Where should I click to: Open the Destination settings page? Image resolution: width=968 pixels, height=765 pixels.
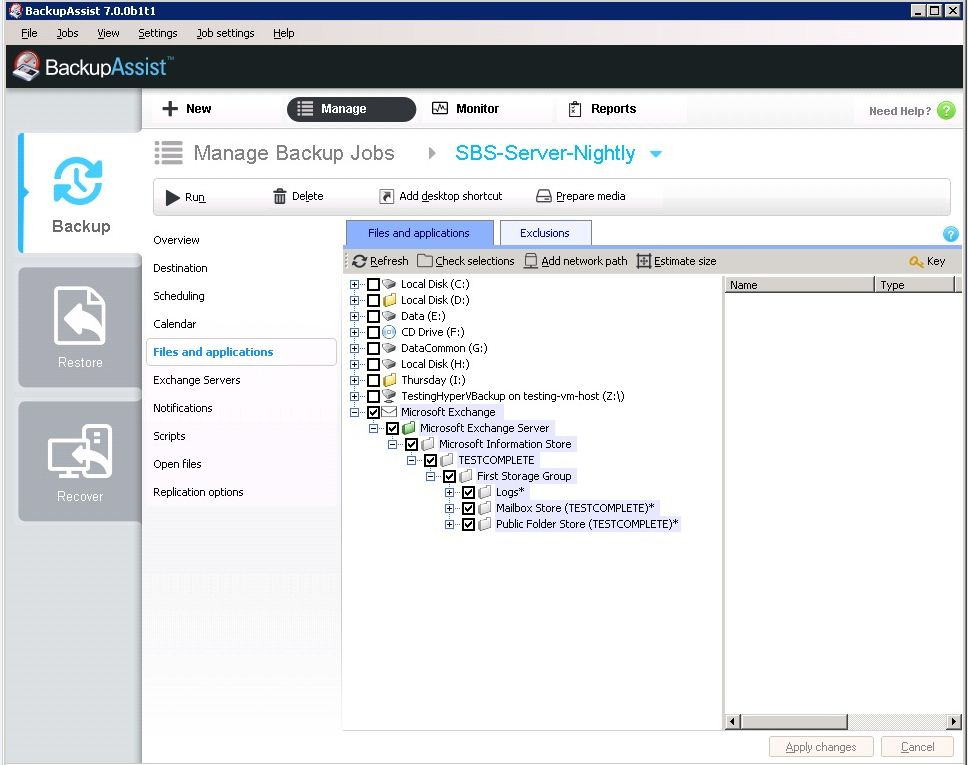click(180, 268)
